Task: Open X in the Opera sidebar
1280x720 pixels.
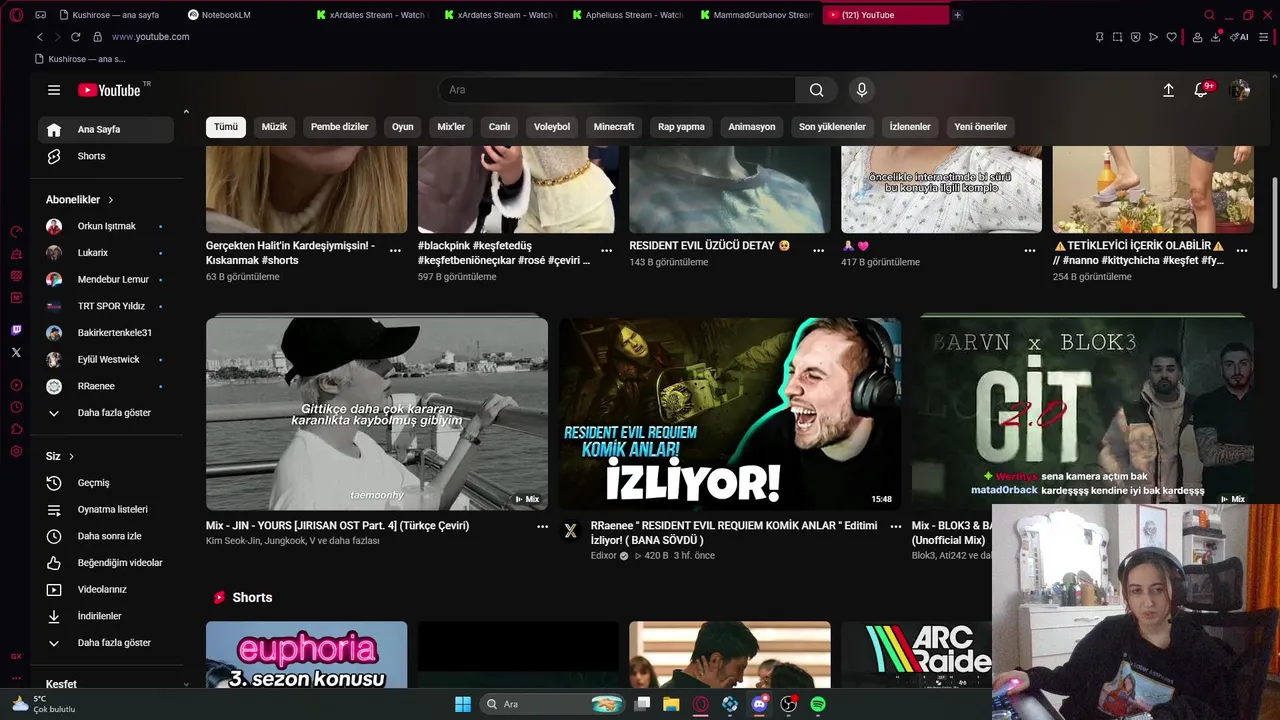Action: 16,352
